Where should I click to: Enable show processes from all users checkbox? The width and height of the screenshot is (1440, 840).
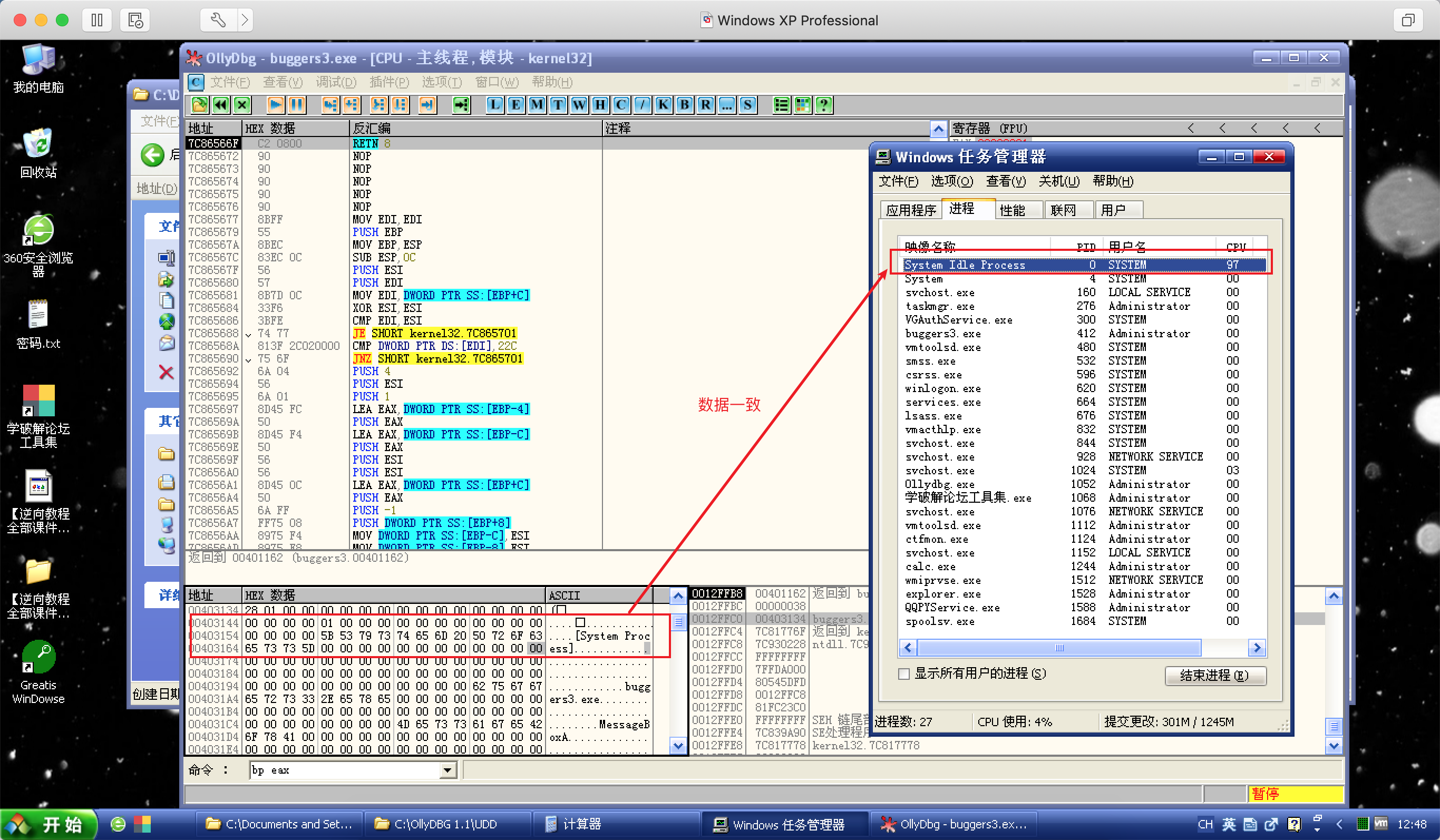pyautogui.click(x=904, y=675)
